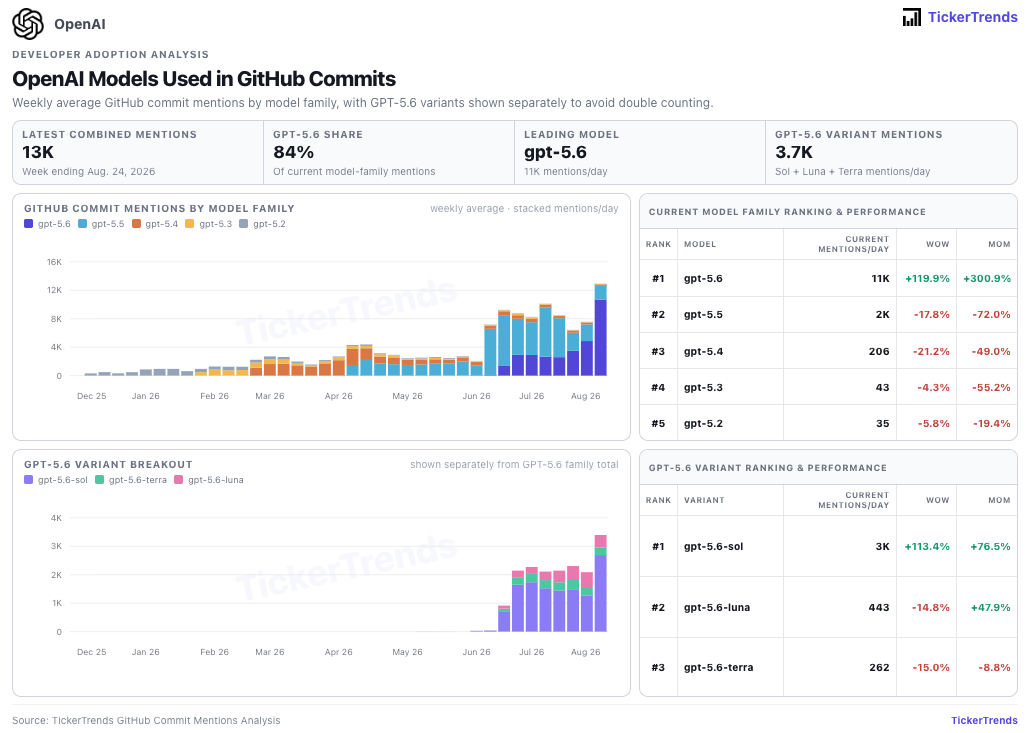Click the GPT-5.6 Share stat card
1027x733 pixels.
[389, 153]
